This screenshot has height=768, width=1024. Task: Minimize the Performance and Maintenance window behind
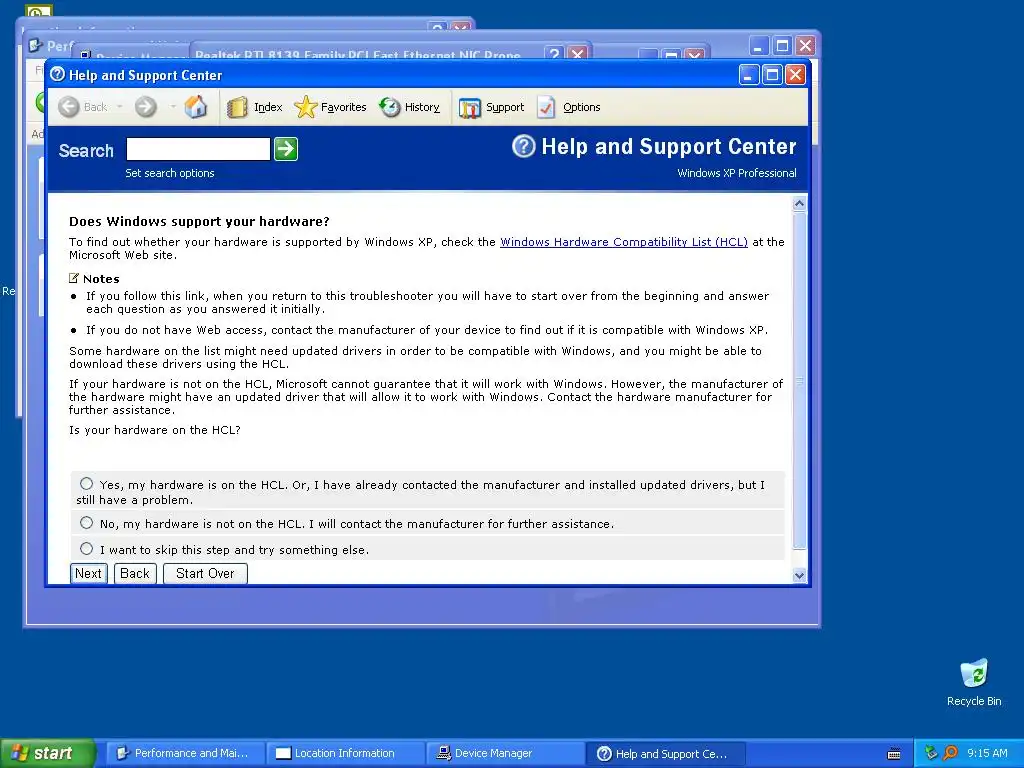coord(758,46)
